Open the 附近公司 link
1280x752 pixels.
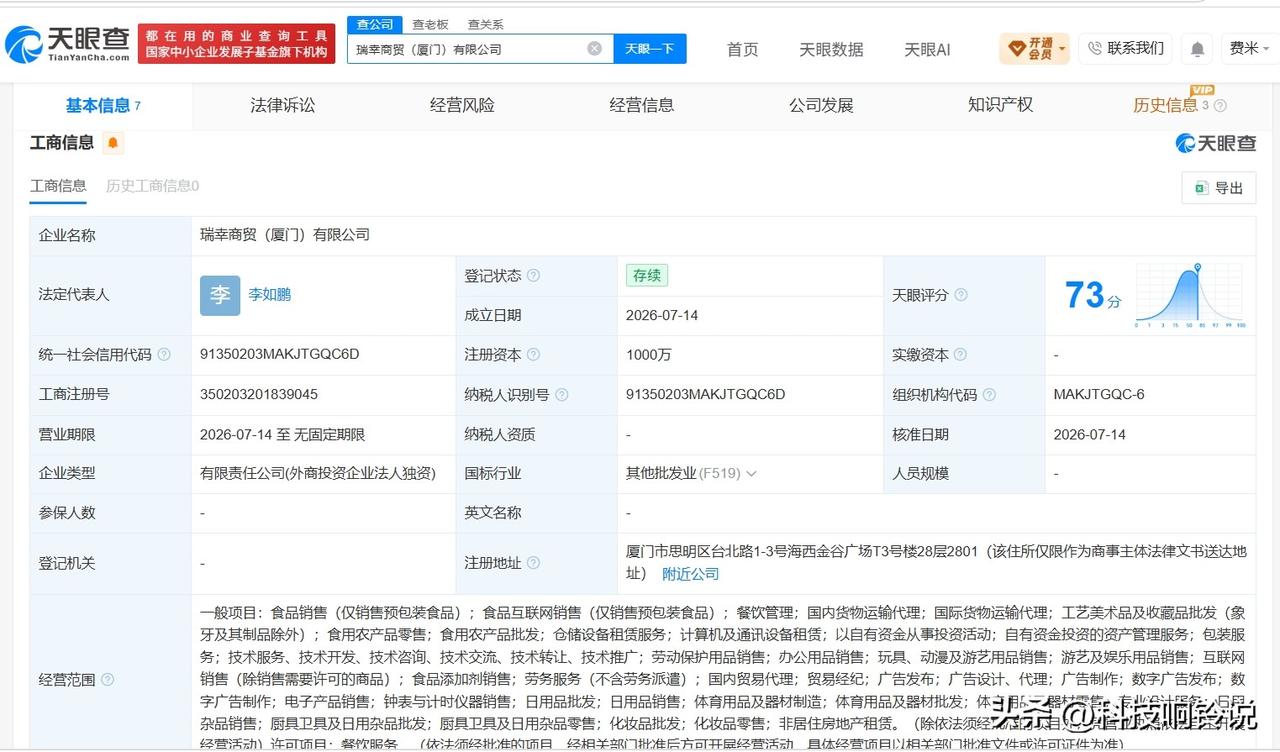pyautogui.click(x=691, y=574)
